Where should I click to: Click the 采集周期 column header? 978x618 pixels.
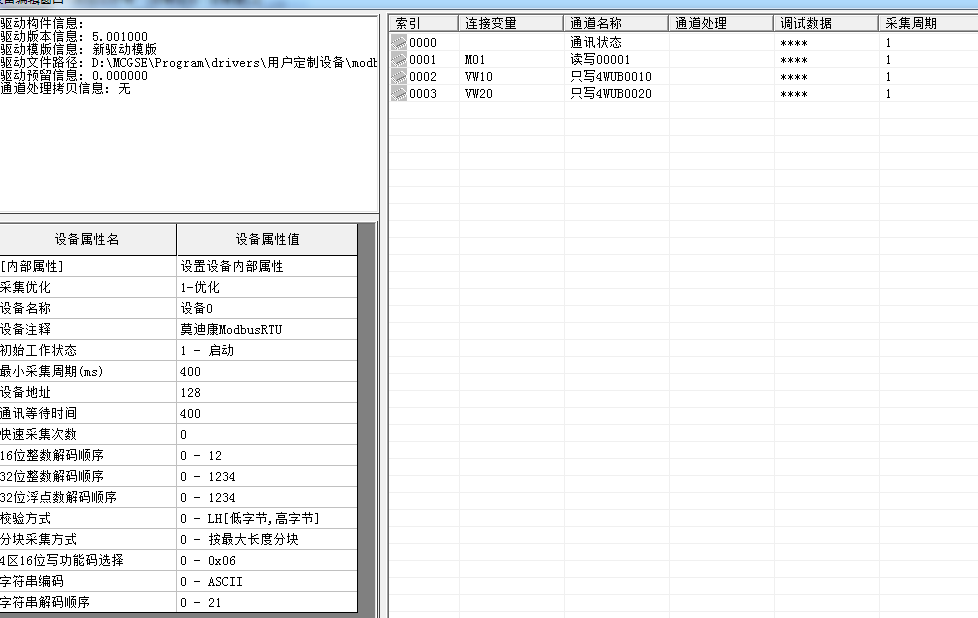click(x=926, y=23)
